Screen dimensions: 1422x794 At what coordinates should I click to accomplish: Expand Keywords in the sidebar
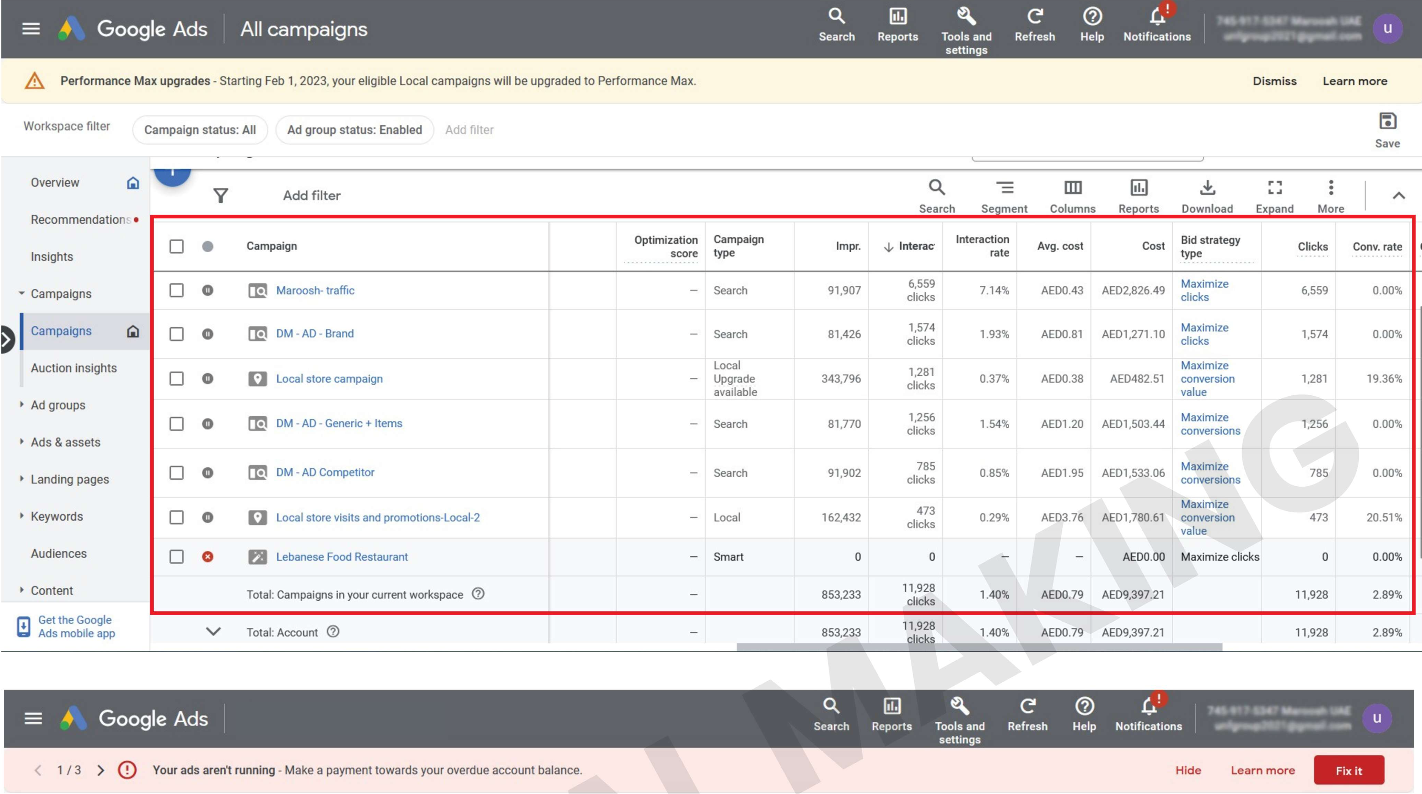[22, 516]
